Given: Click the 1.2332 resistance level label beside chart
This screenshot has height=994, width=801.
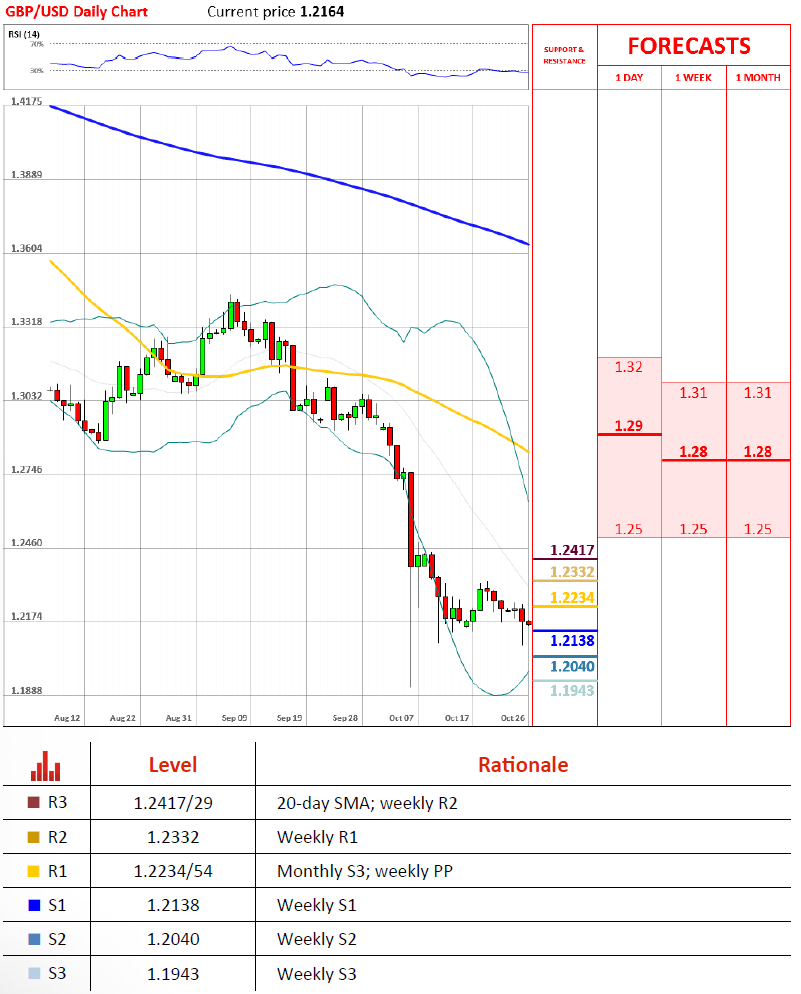Looking at the screenshot, I should tap(572, 572).
